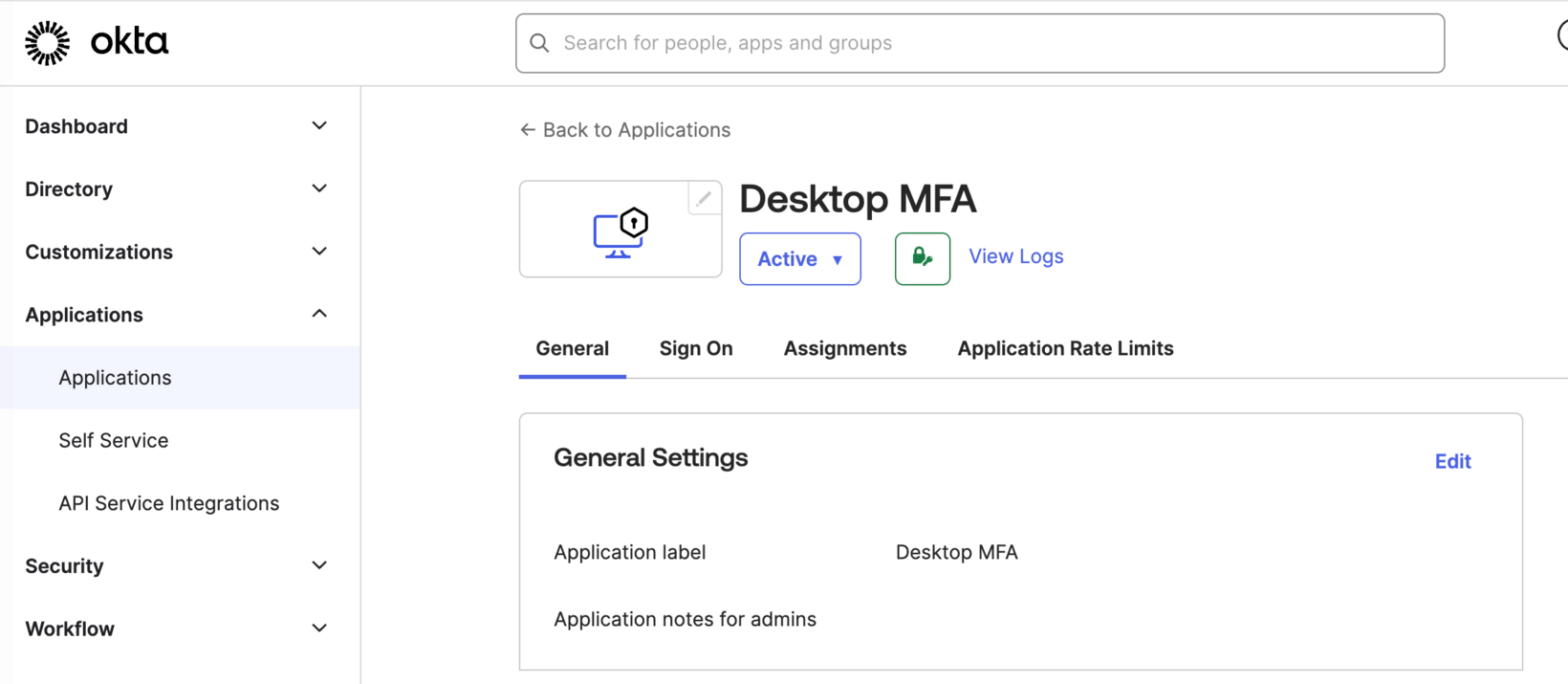The image size is (1568, 684).
Task: Click the Desktop MFA monitor logo image
Action: click(621, 233)
